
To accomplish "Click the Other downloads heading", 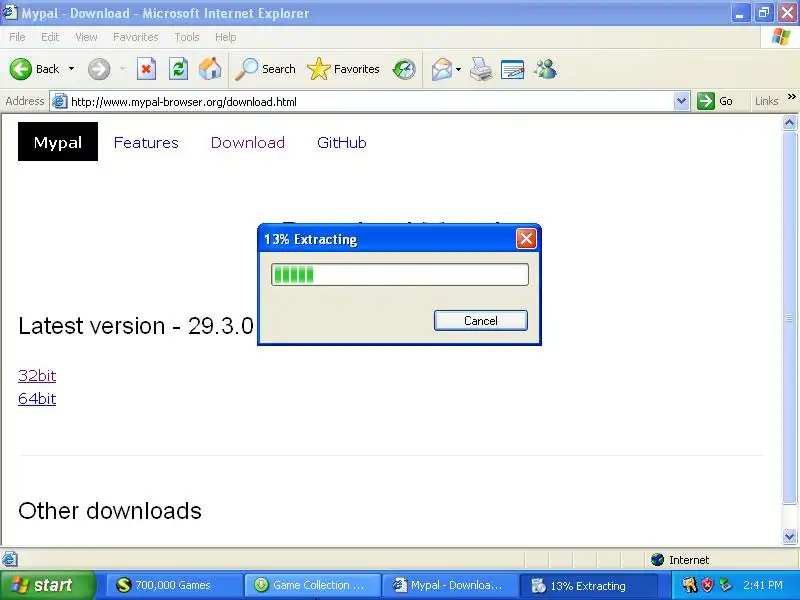I will [110, 511].
